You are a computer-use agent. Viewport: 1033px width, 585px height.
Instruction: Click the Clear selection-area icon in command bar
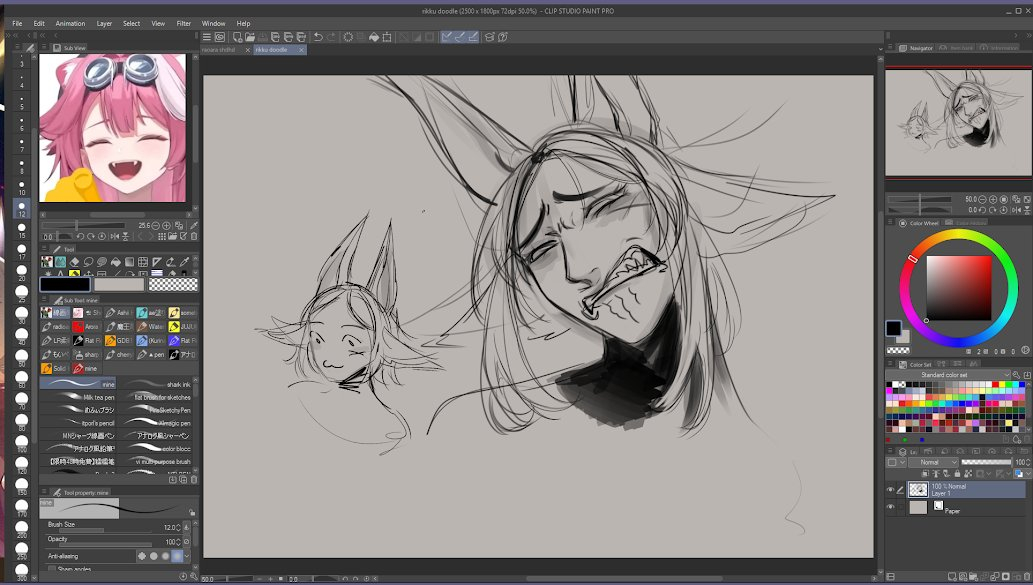pyautogui.click(x=348, y=37)
